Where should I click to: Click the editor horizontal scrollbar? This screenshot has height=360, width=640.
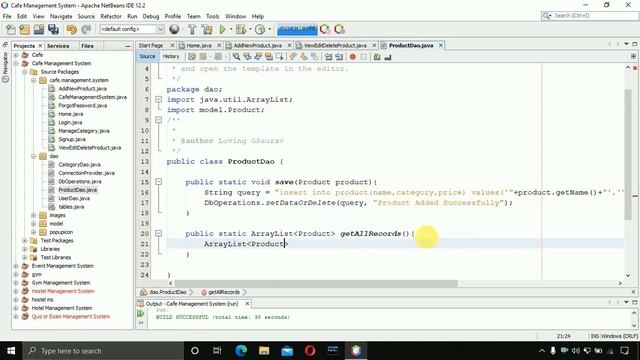(x=316, y=283)
